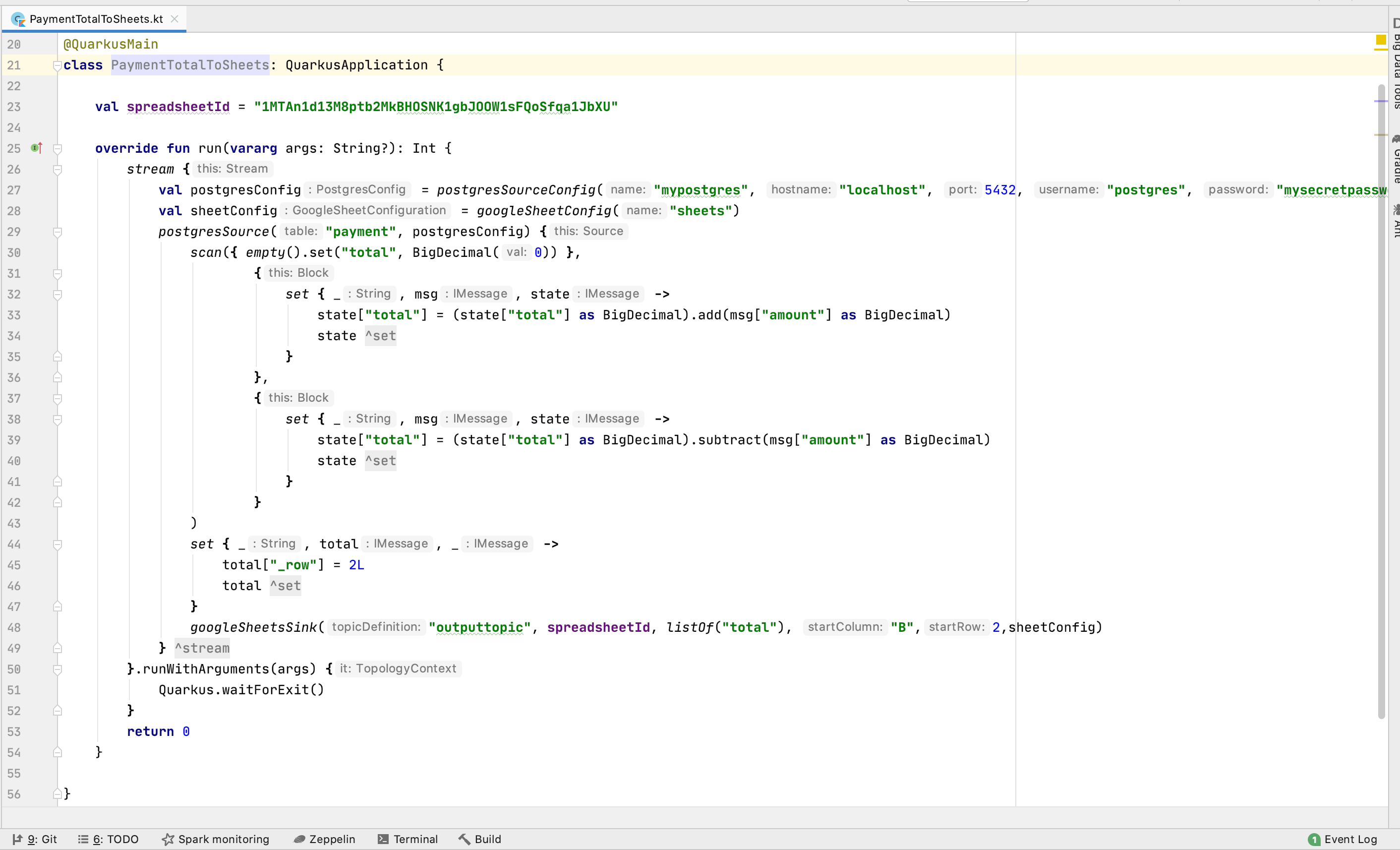The image size is (1400, 850).
Task: Click the yellow inspection warning indicator
Action: tap(1380, 40)
